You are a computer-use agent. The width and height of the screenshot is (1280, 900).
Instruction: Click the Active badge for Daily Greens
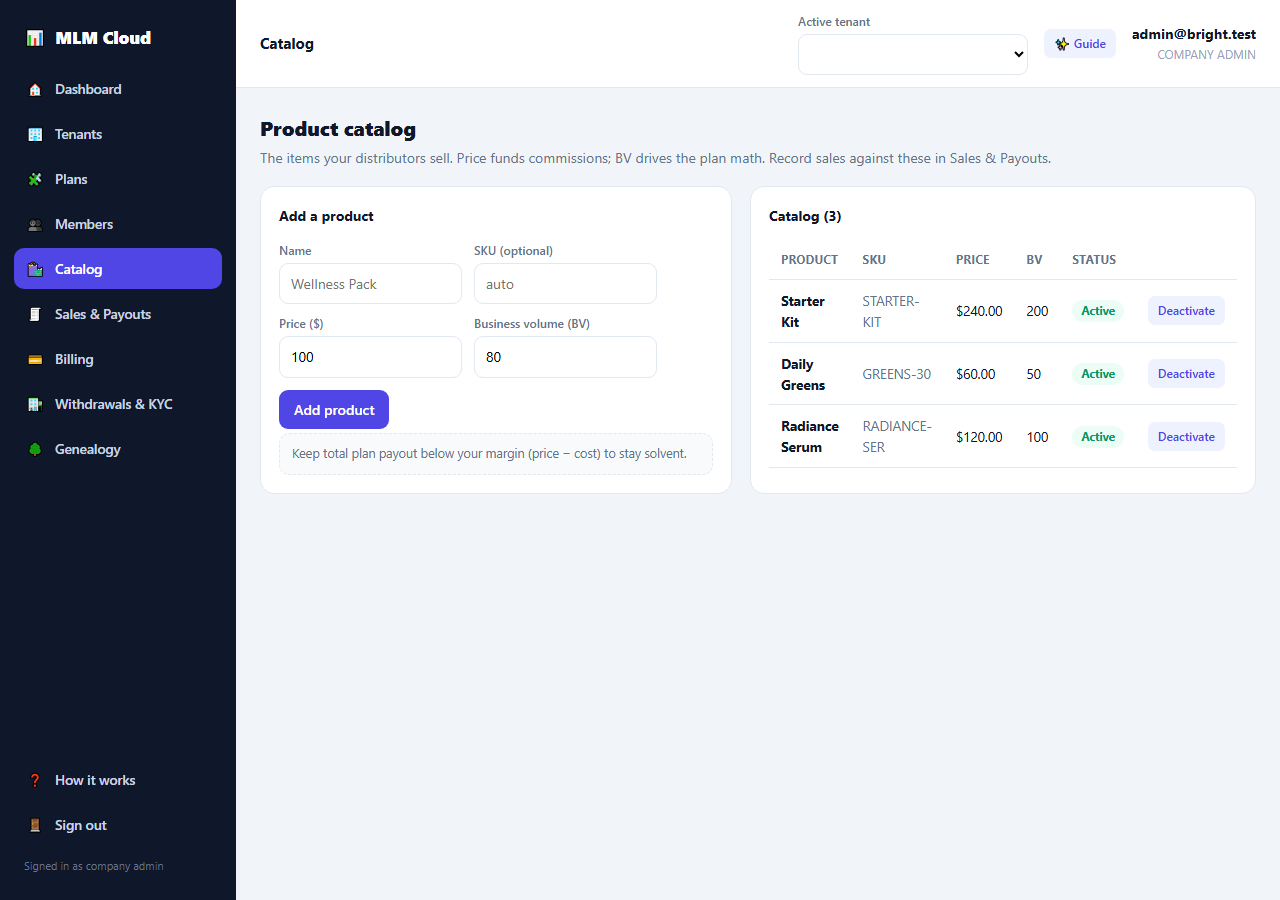coord(1098,374)
